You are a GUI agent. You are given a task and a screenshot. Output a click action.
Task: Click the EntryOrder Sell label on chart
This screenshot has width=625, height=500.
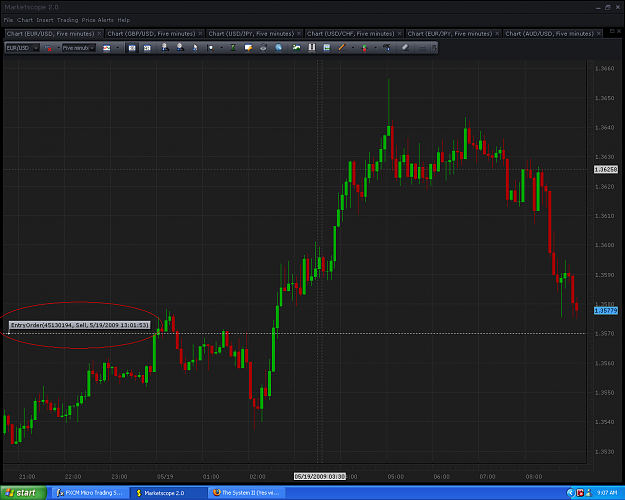[80, 325]
